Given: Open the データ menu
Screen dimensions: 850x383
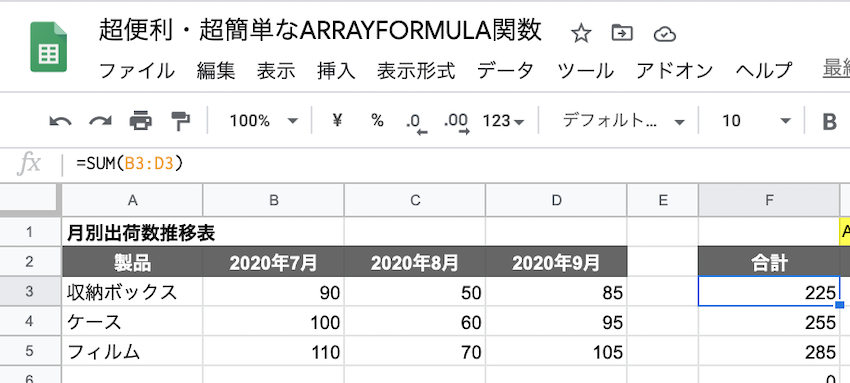Looking at the screenshot, I should (505, 71).
